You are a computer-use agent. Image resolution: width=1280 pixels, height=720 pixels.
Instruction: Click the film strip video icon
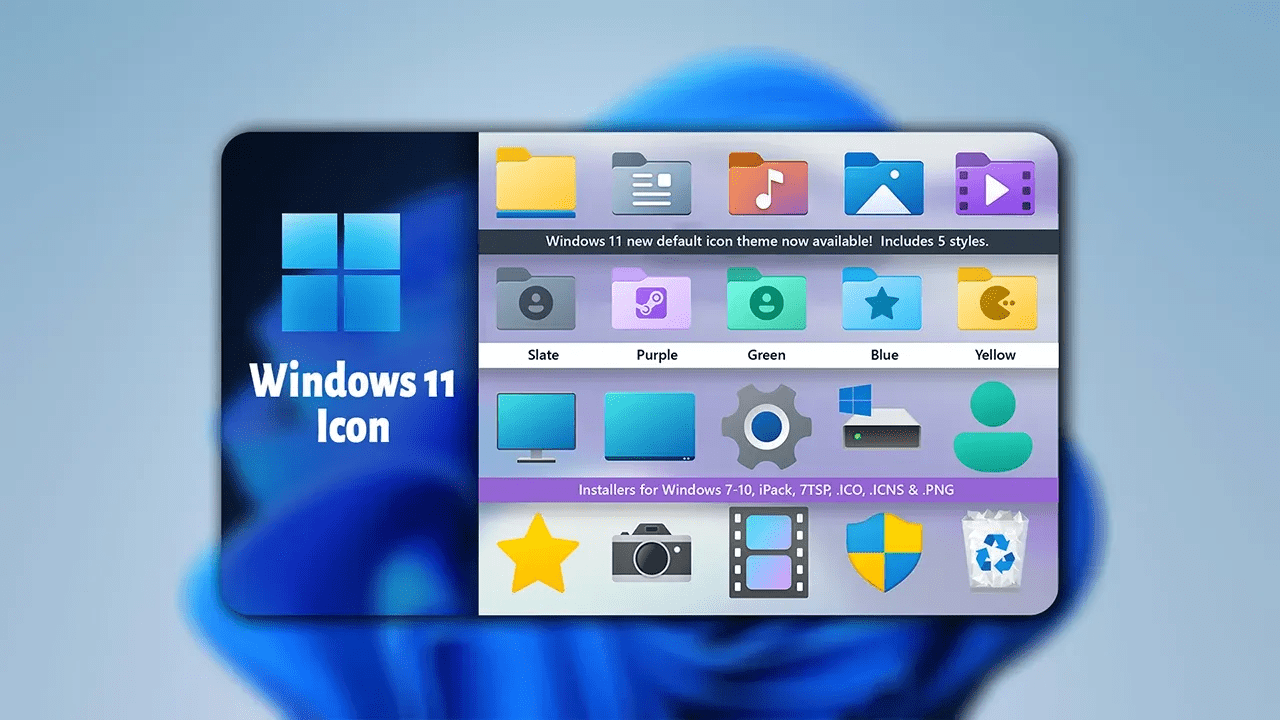tap(768, 552)
